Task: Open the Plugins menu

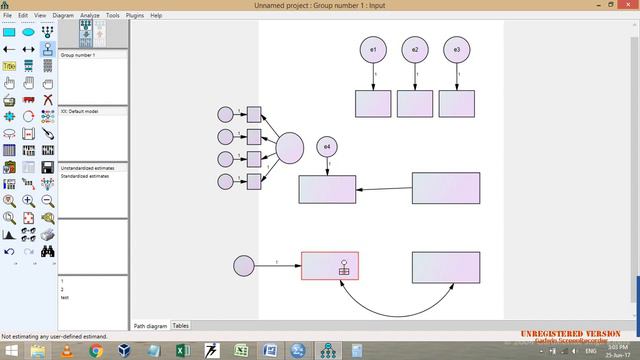Action: (x=135, y=16)
